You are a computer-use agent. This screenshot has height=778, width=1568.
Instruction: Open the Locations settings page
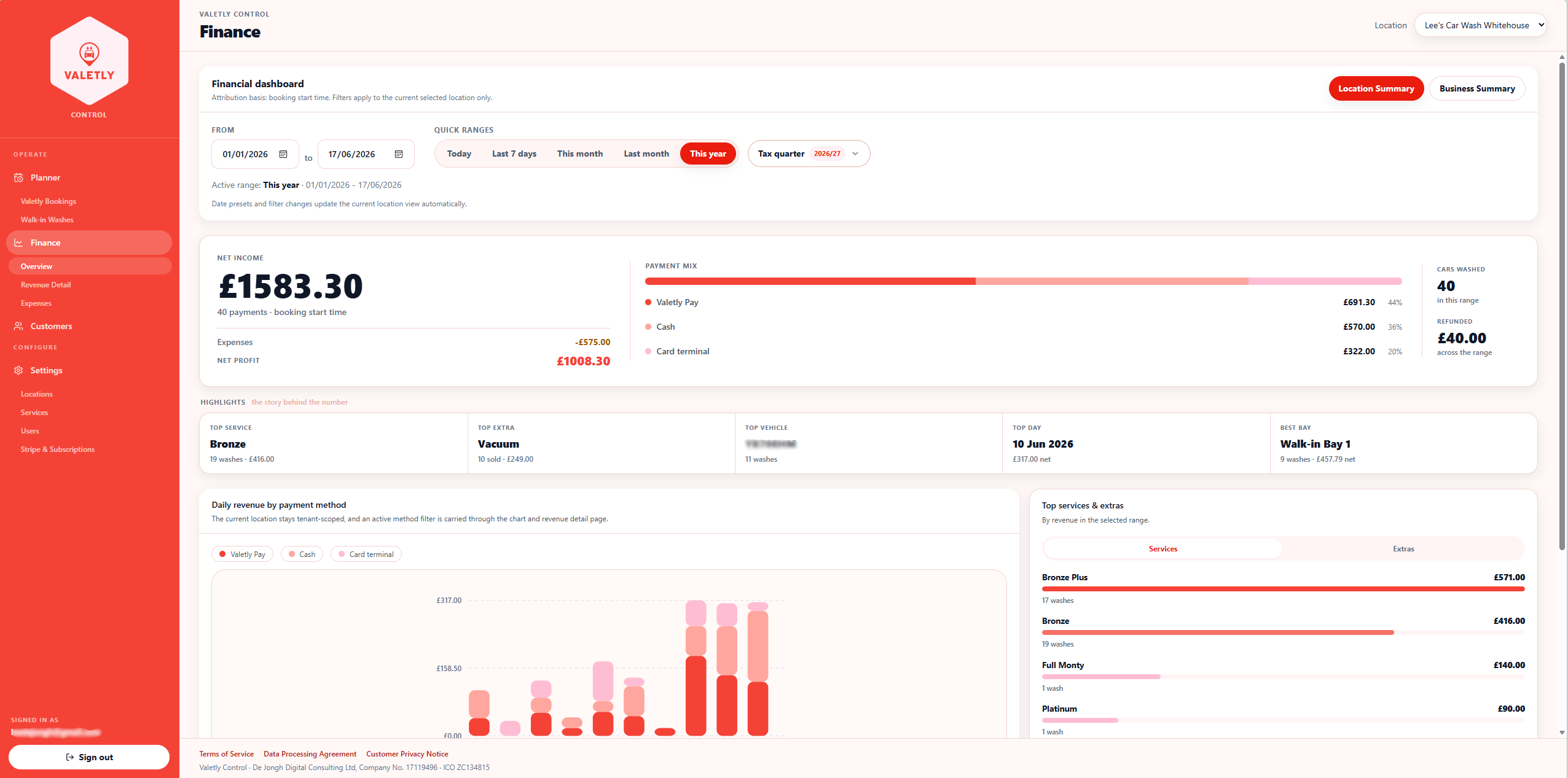click(x=36, y=394)
